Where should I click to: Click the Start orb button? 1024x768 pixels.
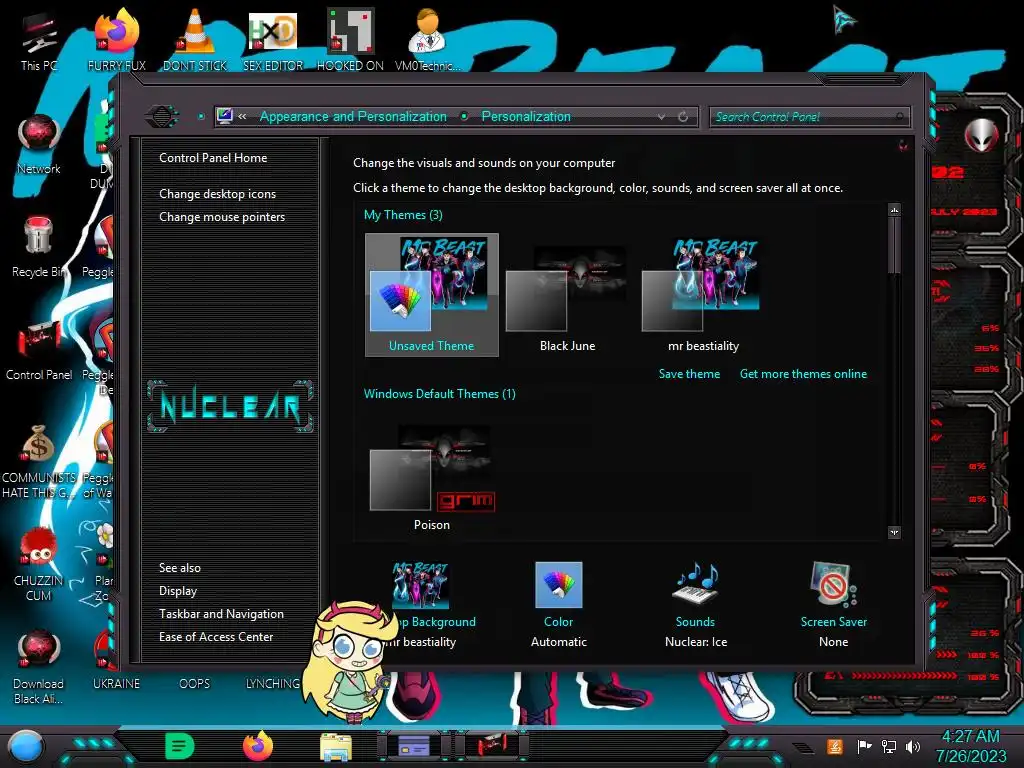point(25,746)
